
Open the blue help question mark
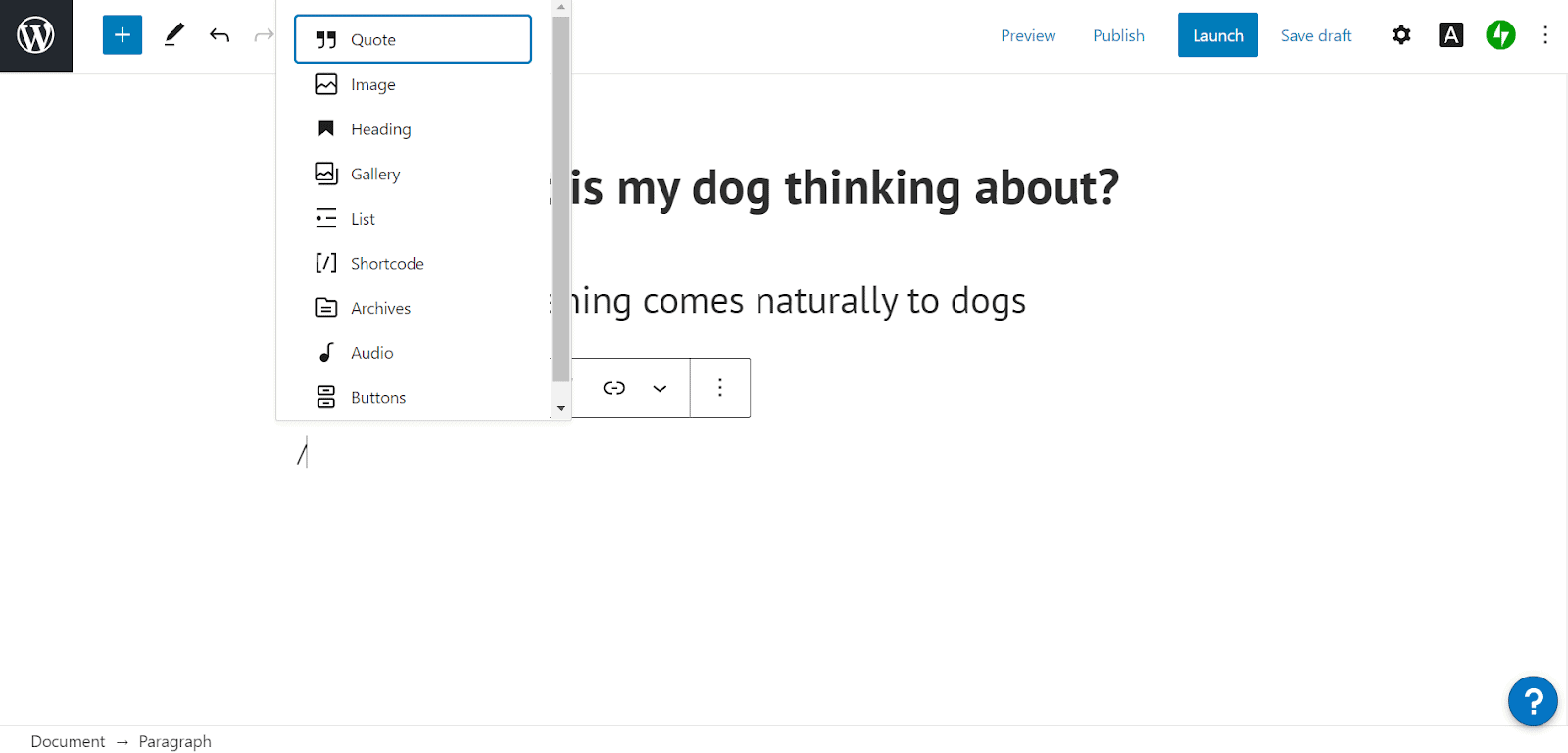1533,701
